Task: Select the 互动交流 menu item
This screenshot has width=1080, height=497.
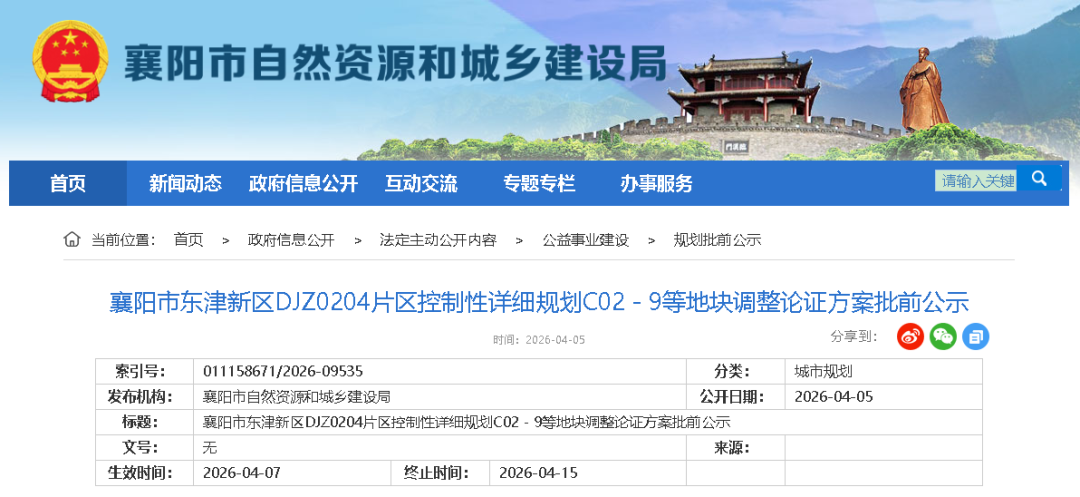Action: coord(421,184)
